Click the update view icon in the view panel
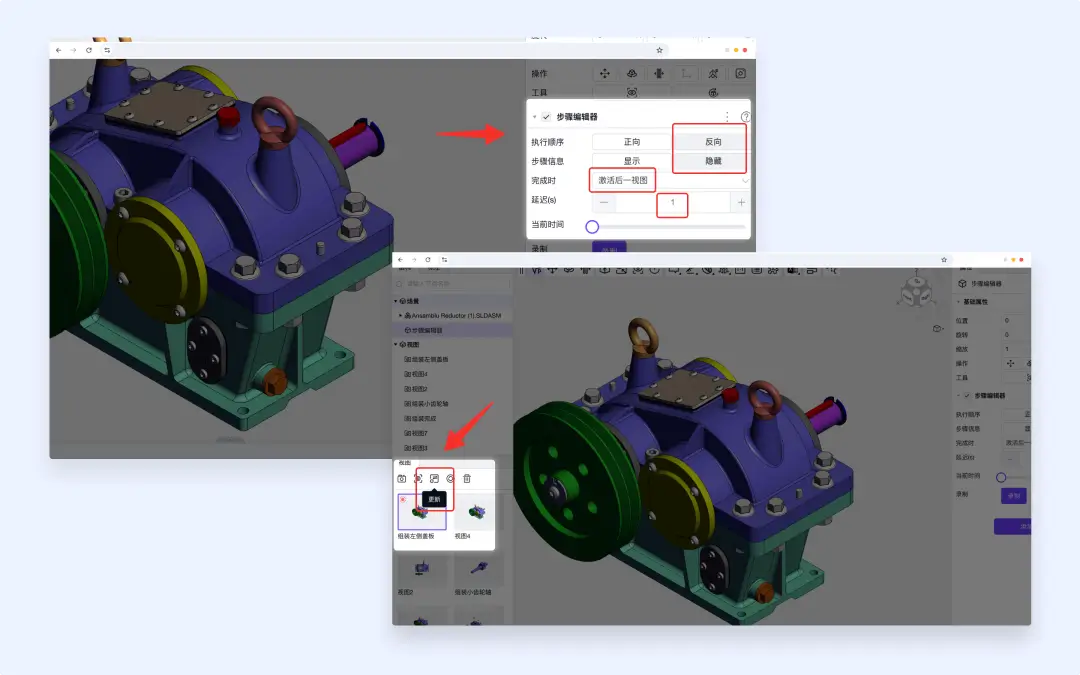The image size is (1080, 675). [x=434, y=479]
